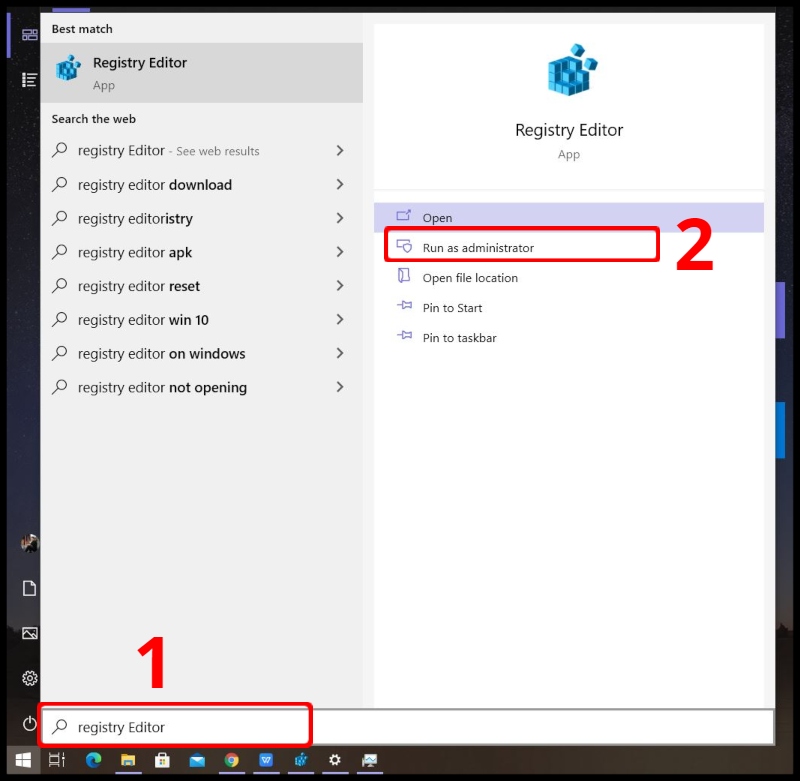The height and width of the screenshot is (781, 800).
Task: Click the Pin to taskbar pin icon
Action: point(404,335)
